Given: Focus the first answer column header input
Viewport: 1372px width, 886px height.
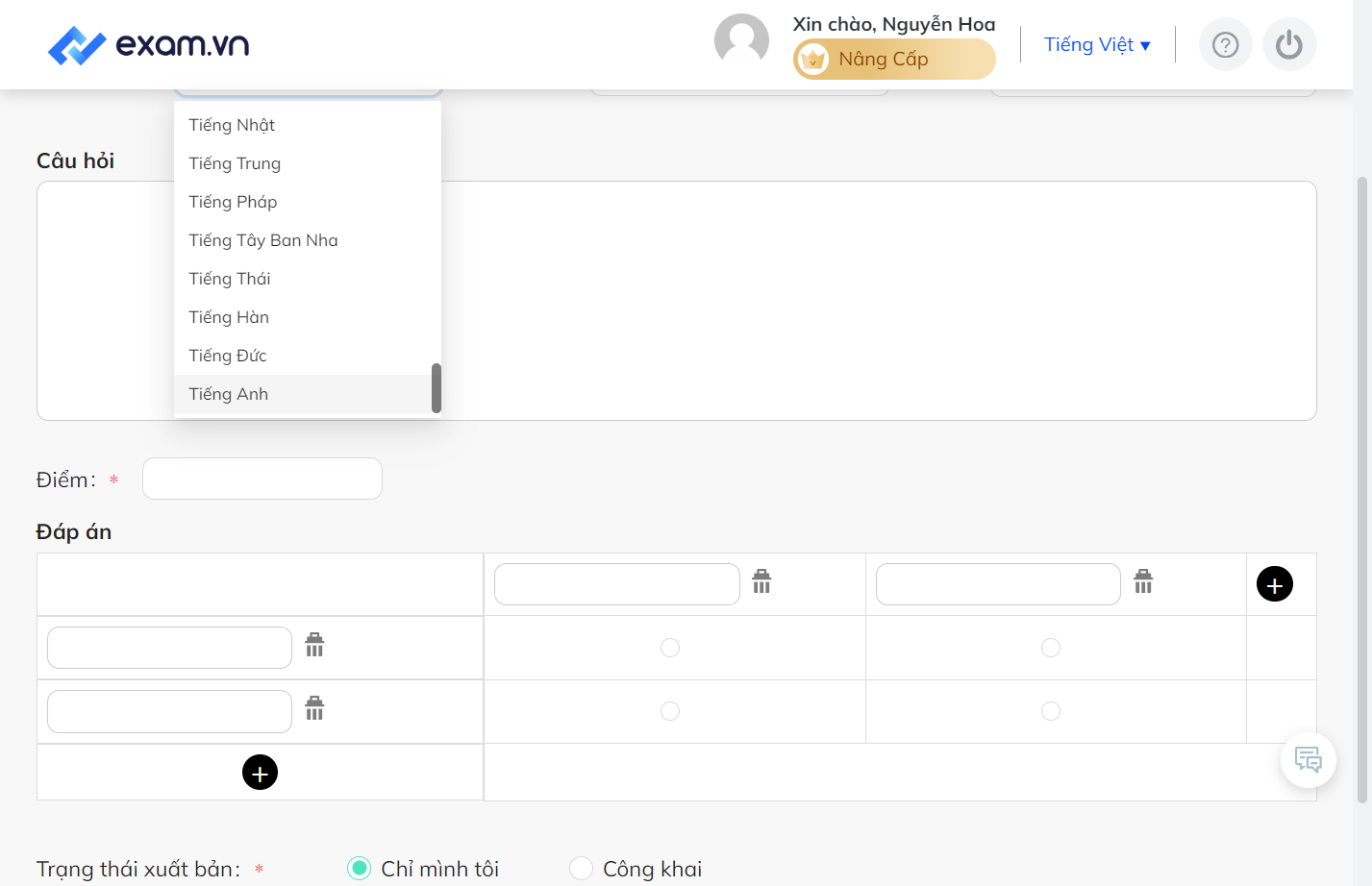Looking at the screenshot, I should tap(617, 584).
